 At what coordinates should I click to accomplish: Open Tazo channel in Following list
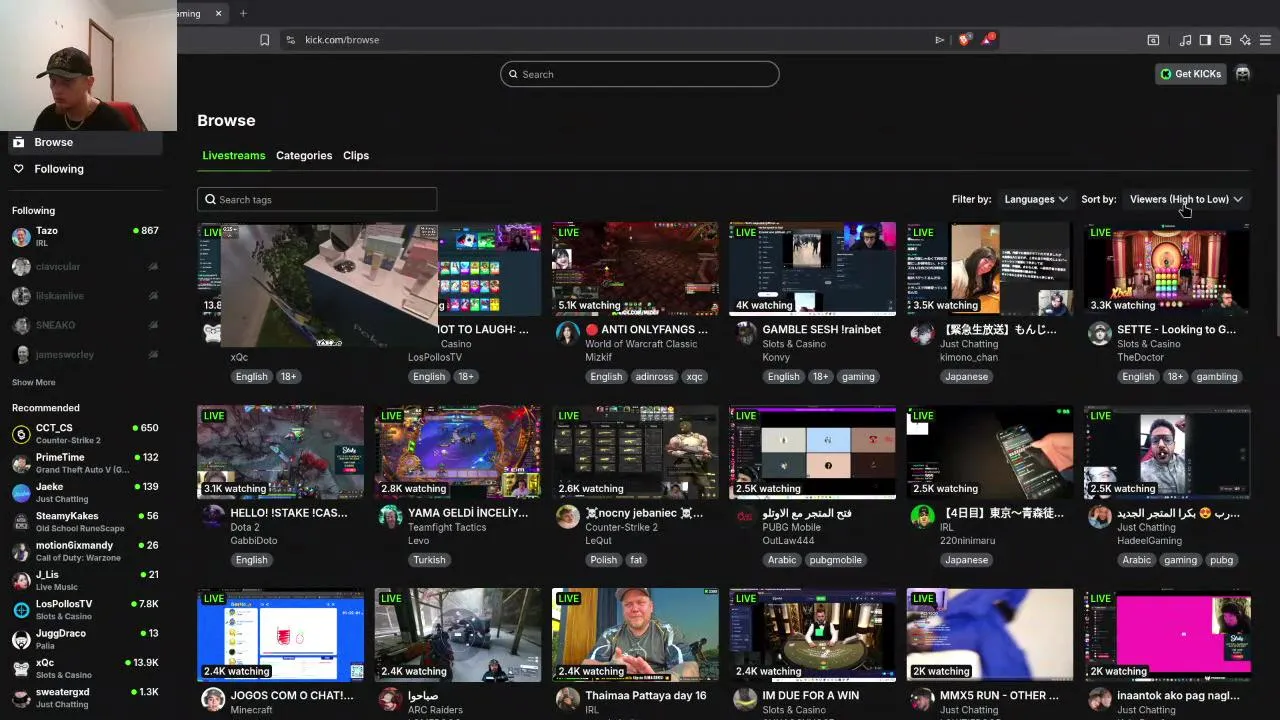[85, 236]
